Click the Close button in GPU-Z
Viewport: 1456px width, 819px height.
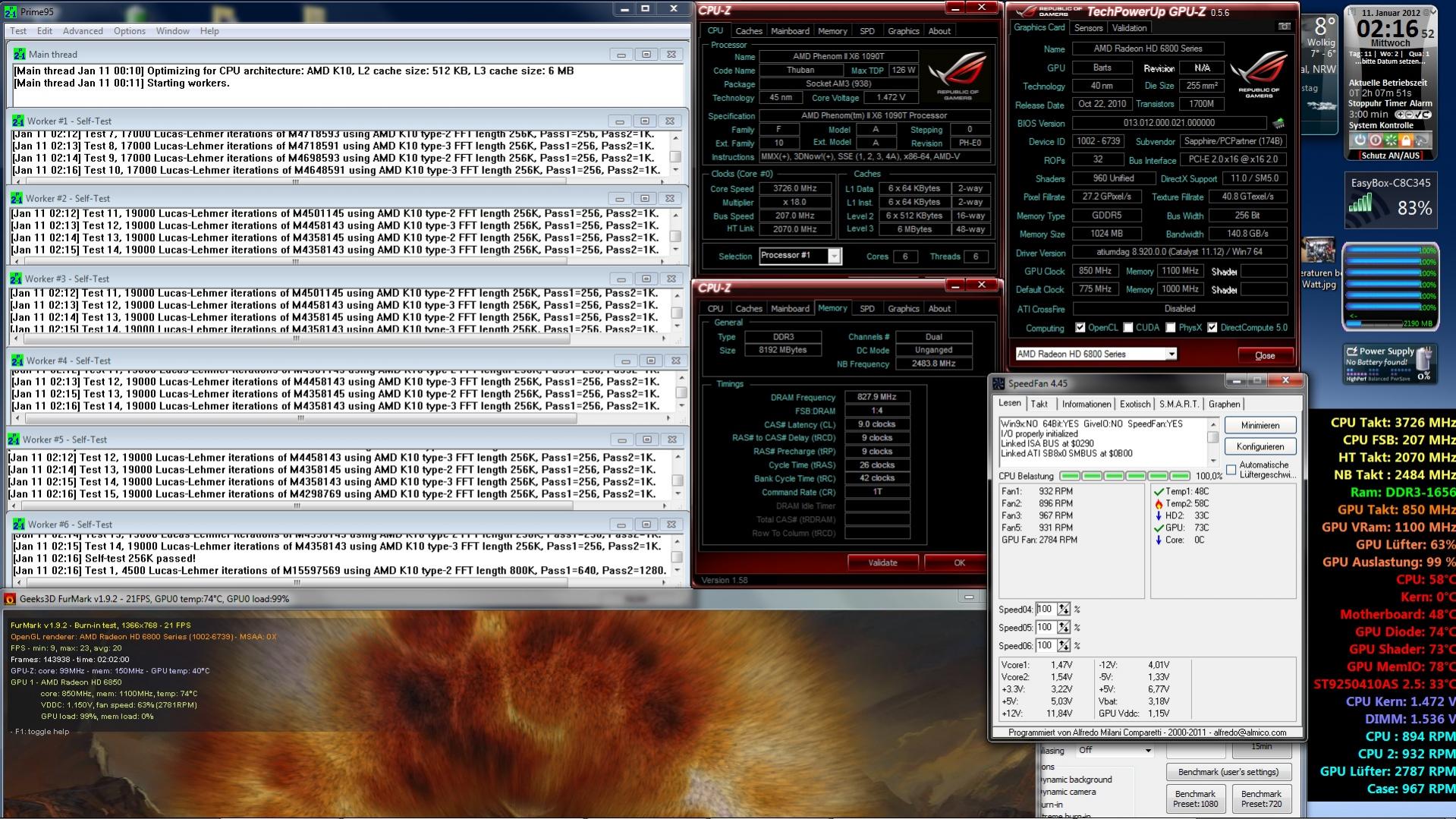pos(1265,356)
